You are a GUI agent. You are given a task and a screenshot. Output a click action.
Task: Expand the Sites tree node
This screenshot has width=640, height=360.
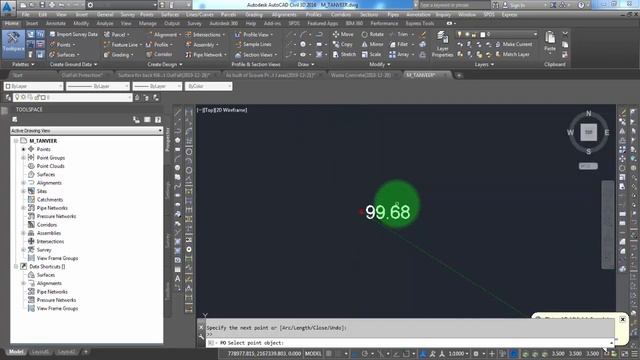coord(23,191)
